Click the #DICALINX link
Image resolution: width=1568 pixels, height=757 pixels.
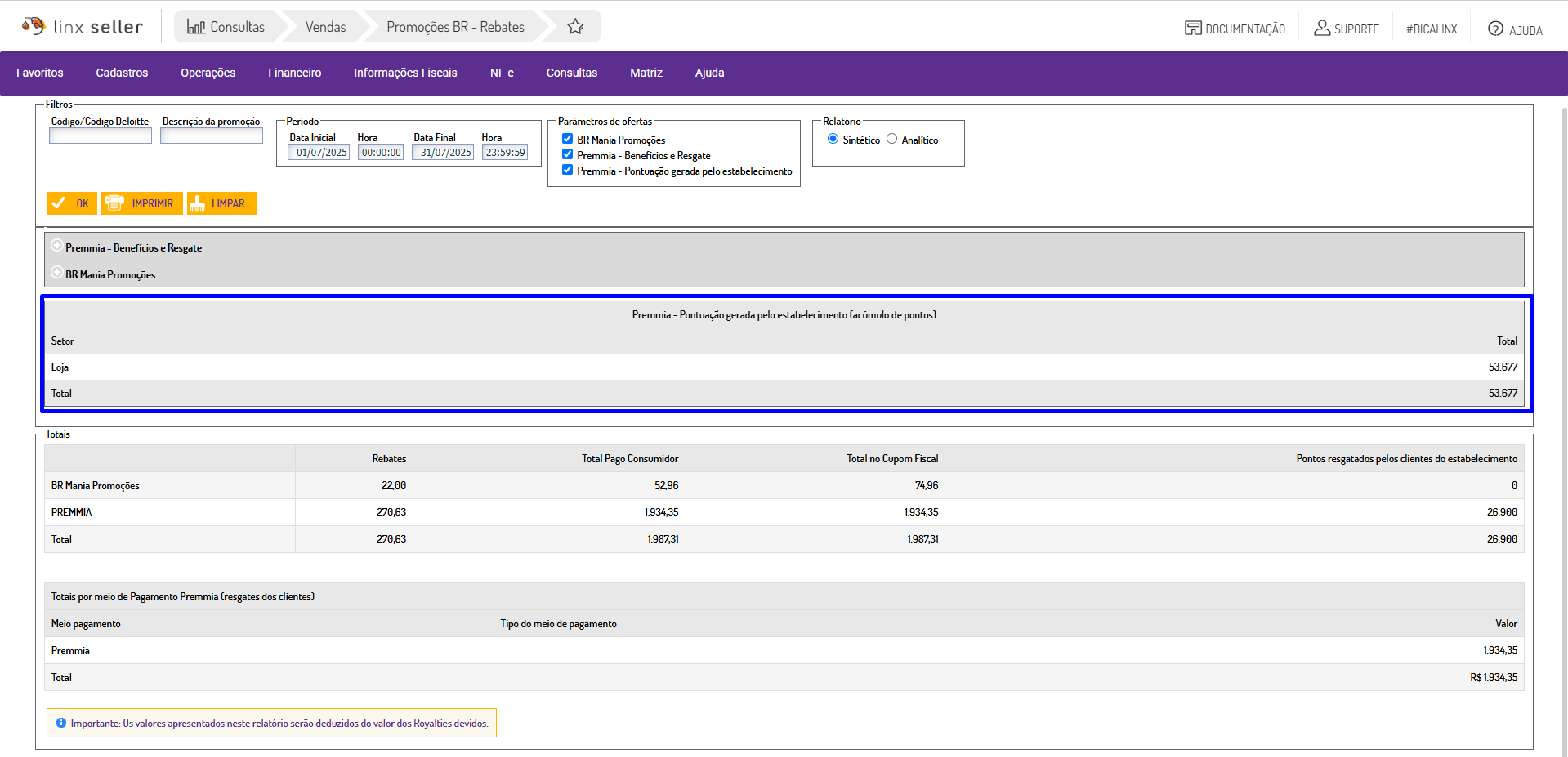click(1431, 29)
